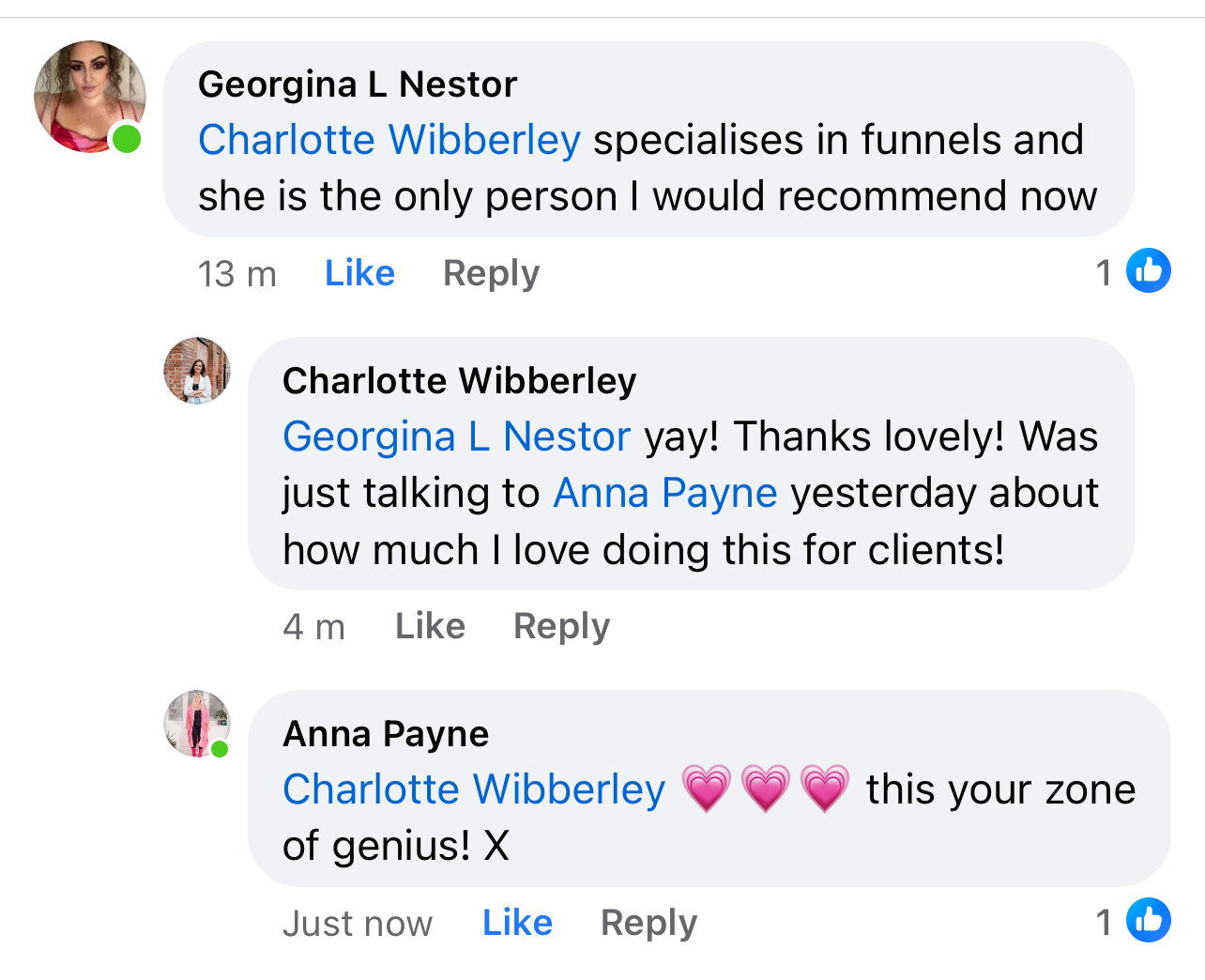Open Anna Payne's profile picture
1205x980 pixels.
point(196,724)
